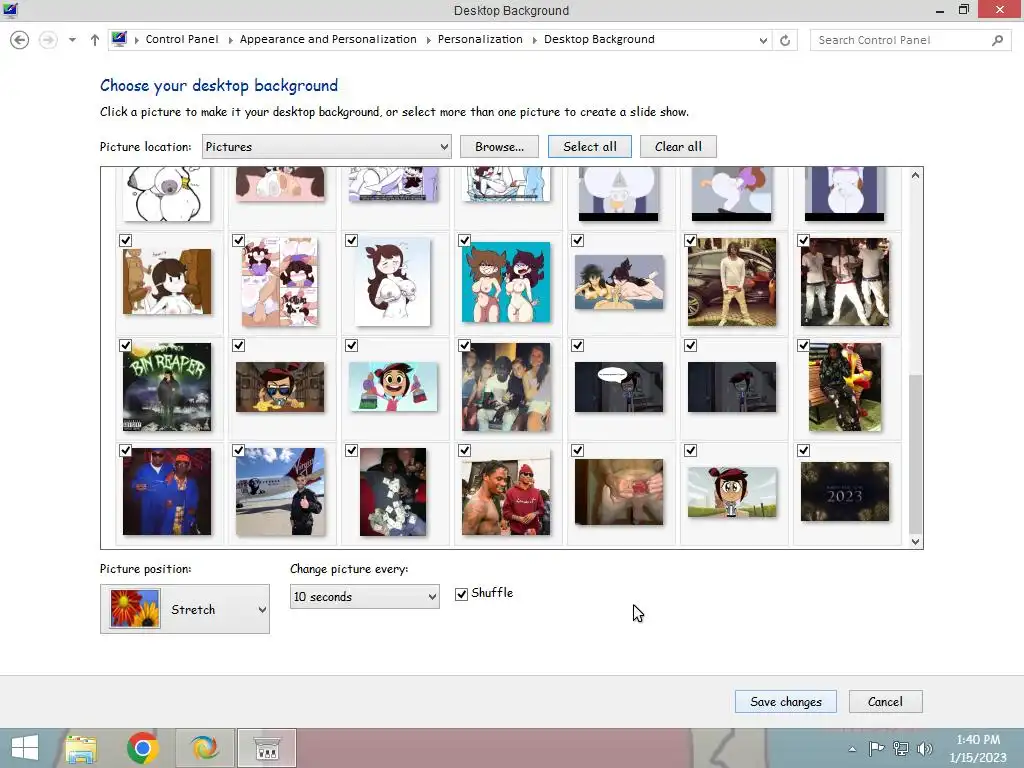This screenshot has width=1024, height=768.
Task: Expand the chevron after Control Panel breadcrumb
Action: (231, 40)
